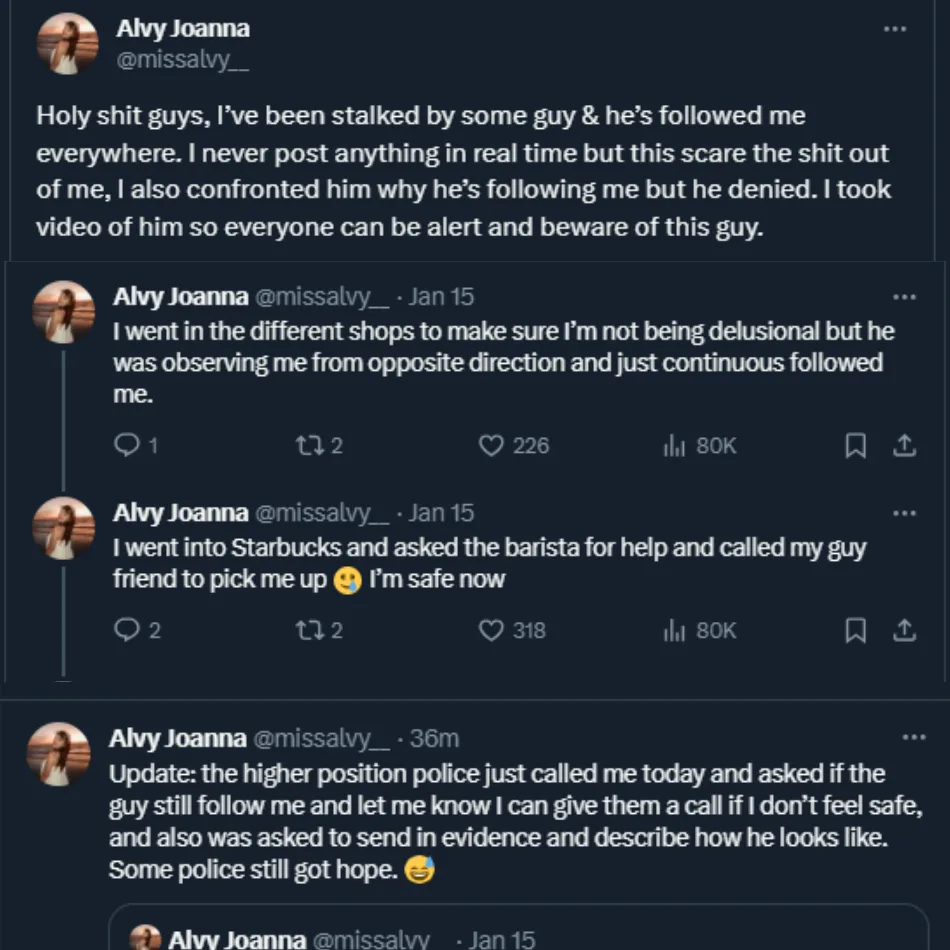Open more options on the 'different shops' reply

pyautogui.click(x=904, y=297)
